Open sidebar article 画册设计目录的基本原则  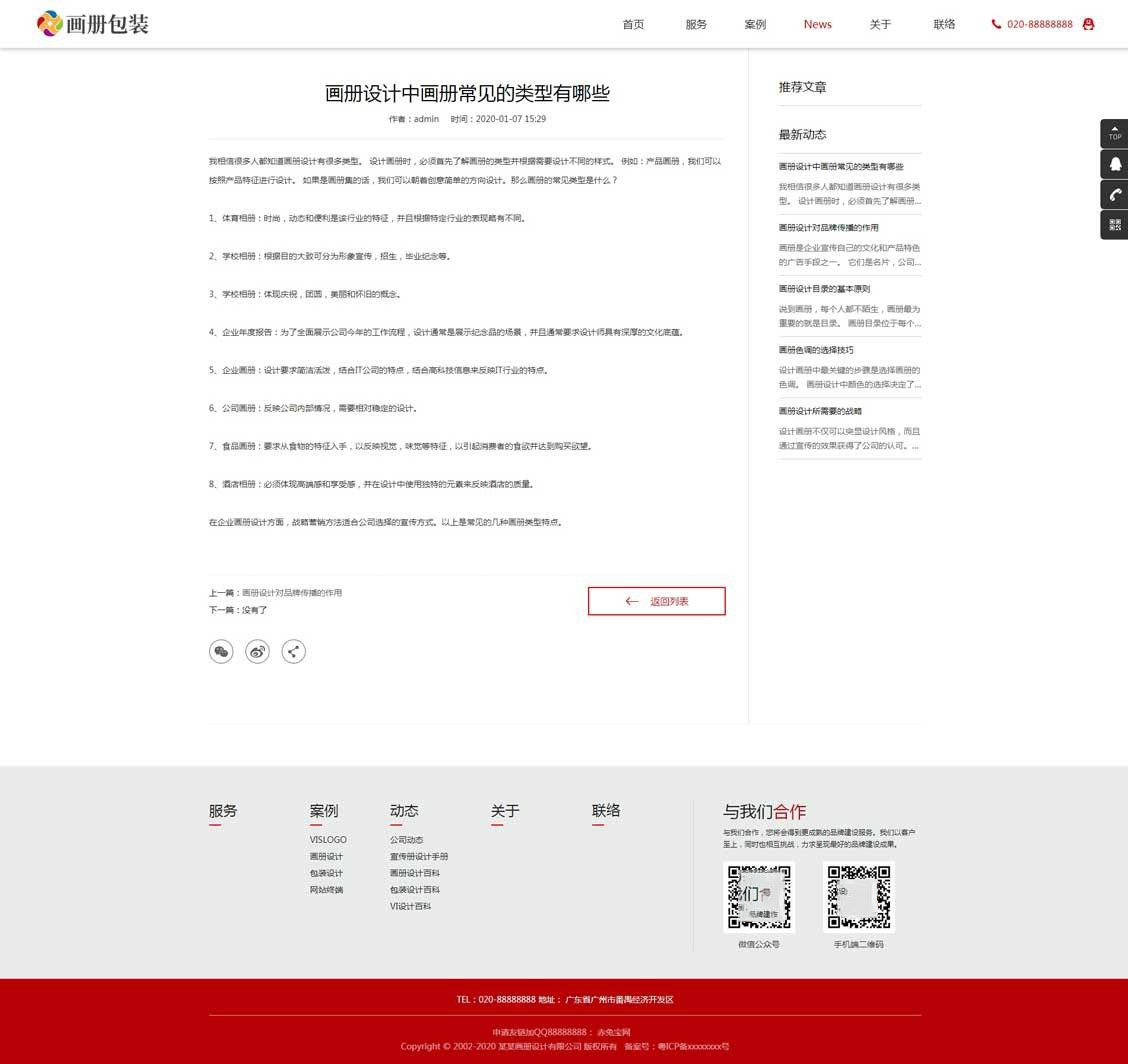coord(824,289)
